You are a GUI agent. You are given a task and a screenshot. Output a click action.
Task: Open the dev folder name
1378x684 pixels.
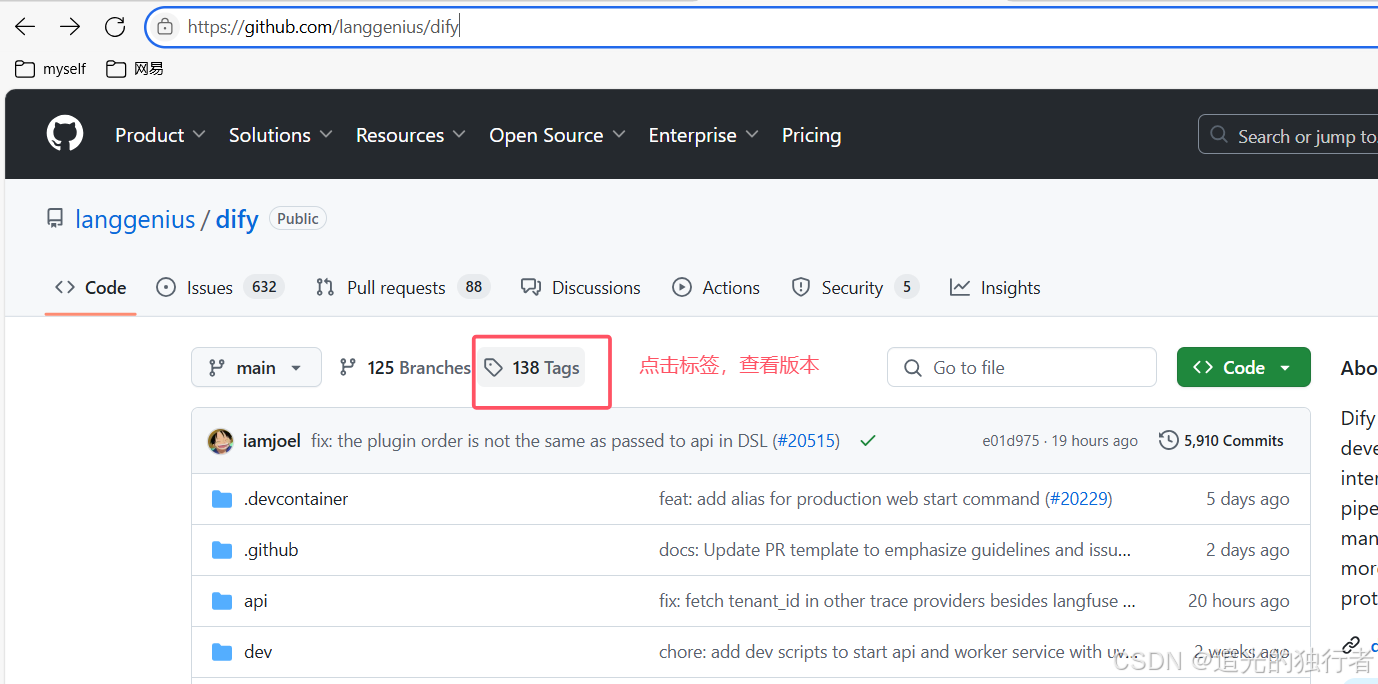[258, 652]
